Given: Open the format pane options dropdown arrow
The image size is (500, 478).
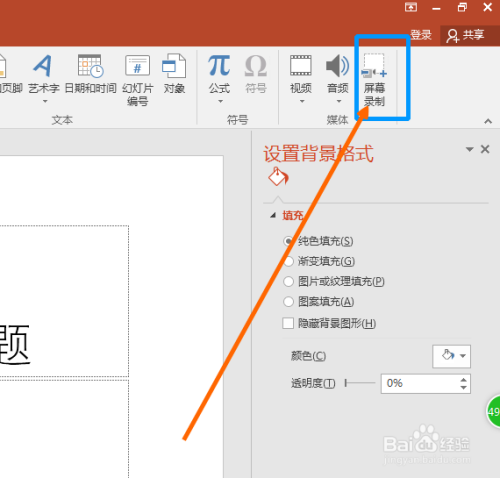Looking at the screenshot, I should 469,149.
